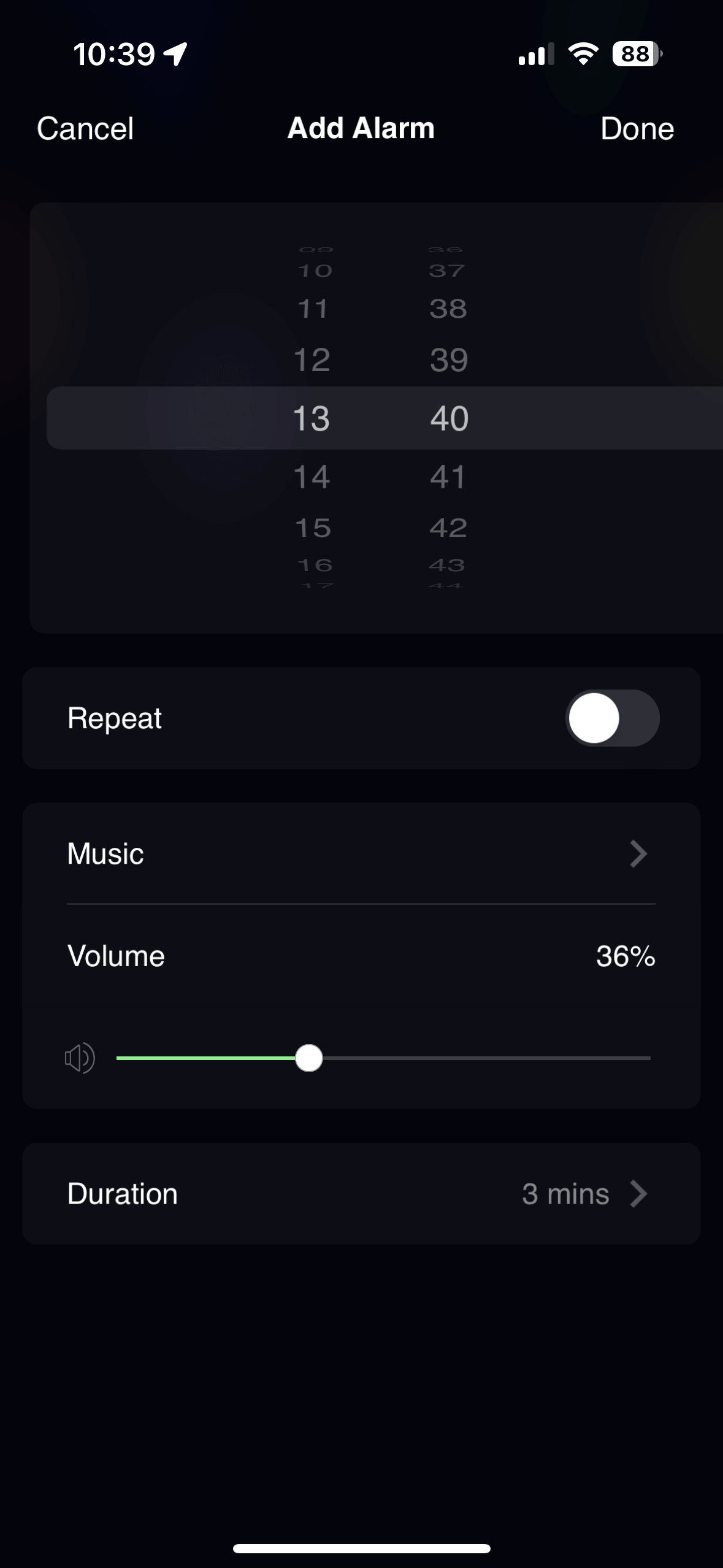
Task: Select hour 14 in time picker
Action: (312, 477)
